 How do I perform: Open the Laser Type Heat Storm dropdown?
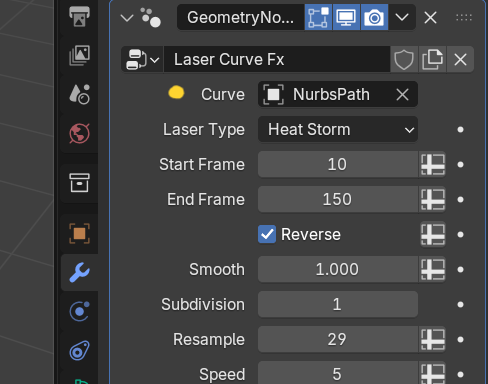pyautogui.click(x=338, y=129)
